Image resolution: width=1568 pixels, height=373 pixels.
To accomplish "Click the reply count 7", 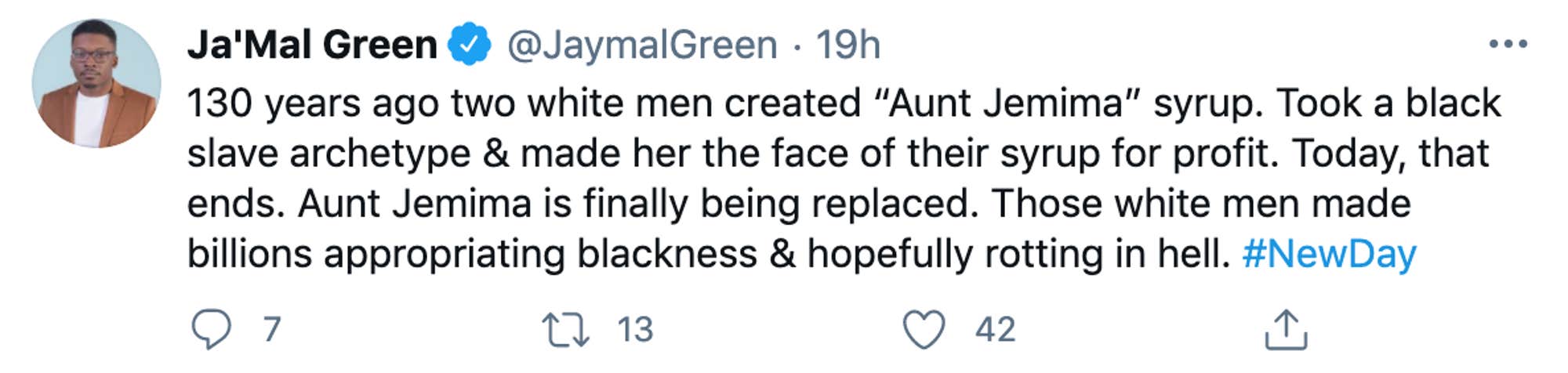I will tap(272, 329).
